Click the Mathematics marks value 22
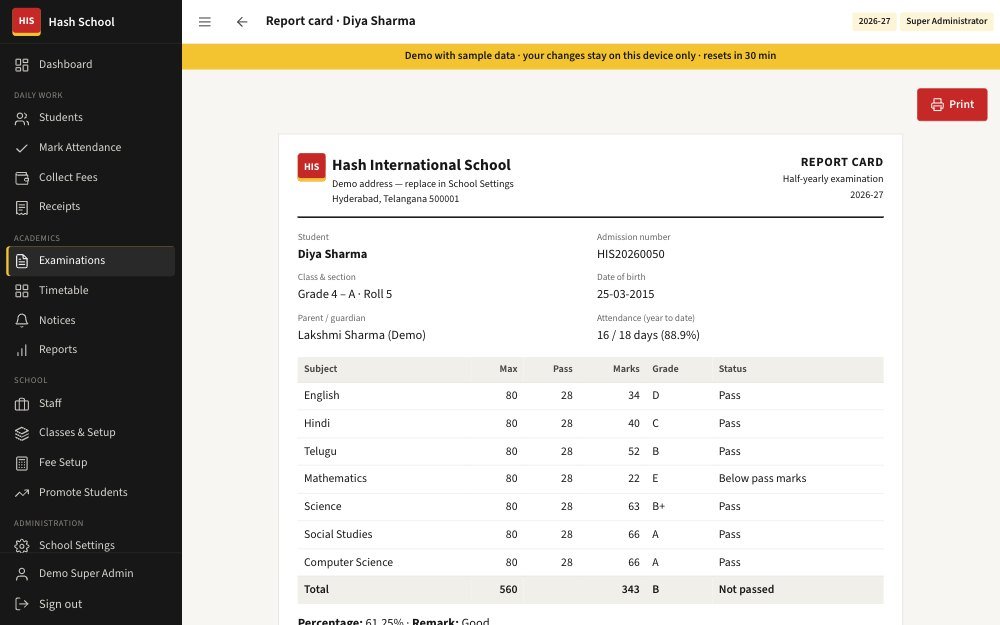Image resolution: width=1000 pixels, height=625 pixels. tap(633, 478)
